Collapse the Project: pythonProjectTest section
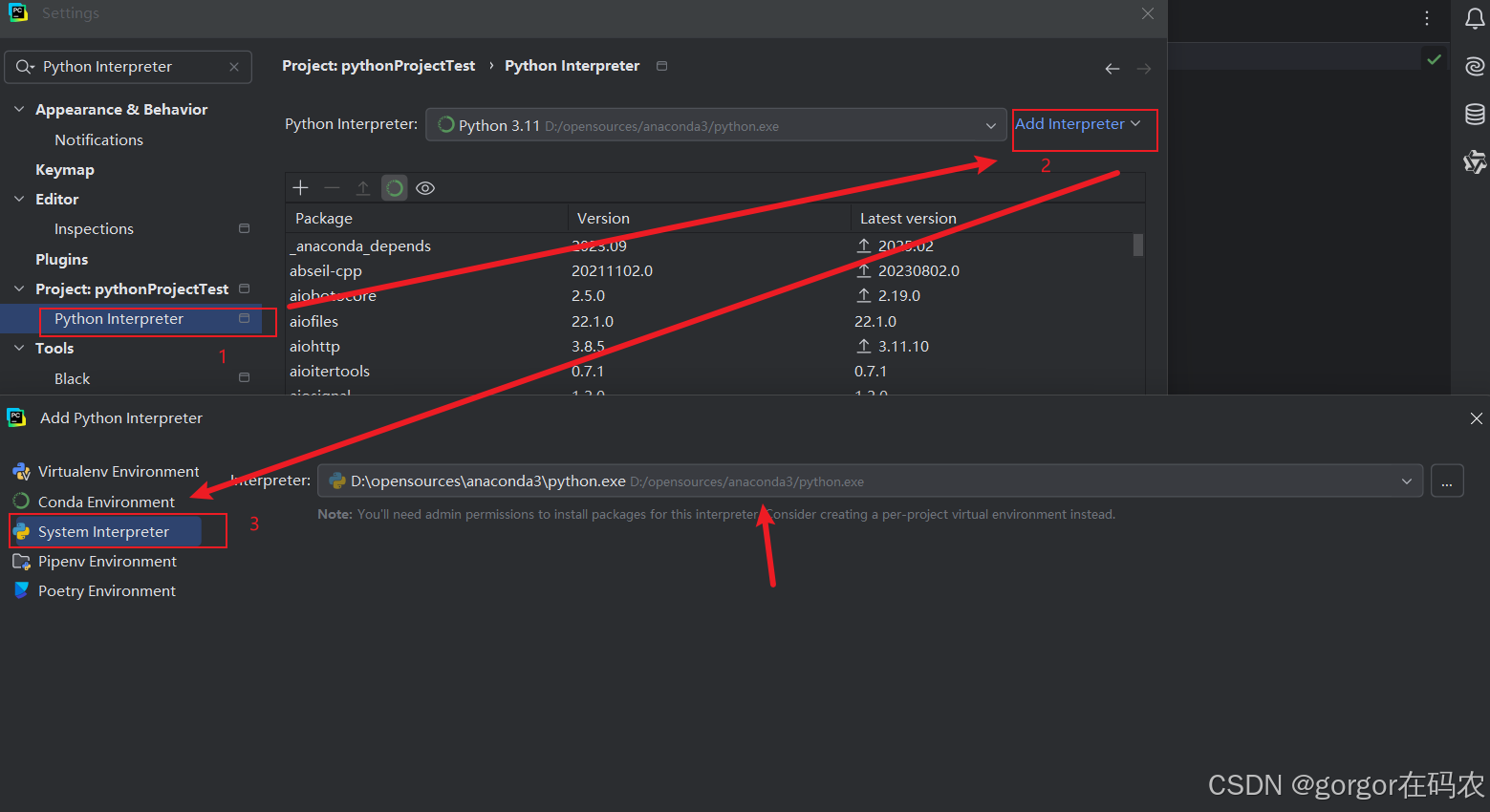This screenshot has height=812, width=1490. pos(19,288)
